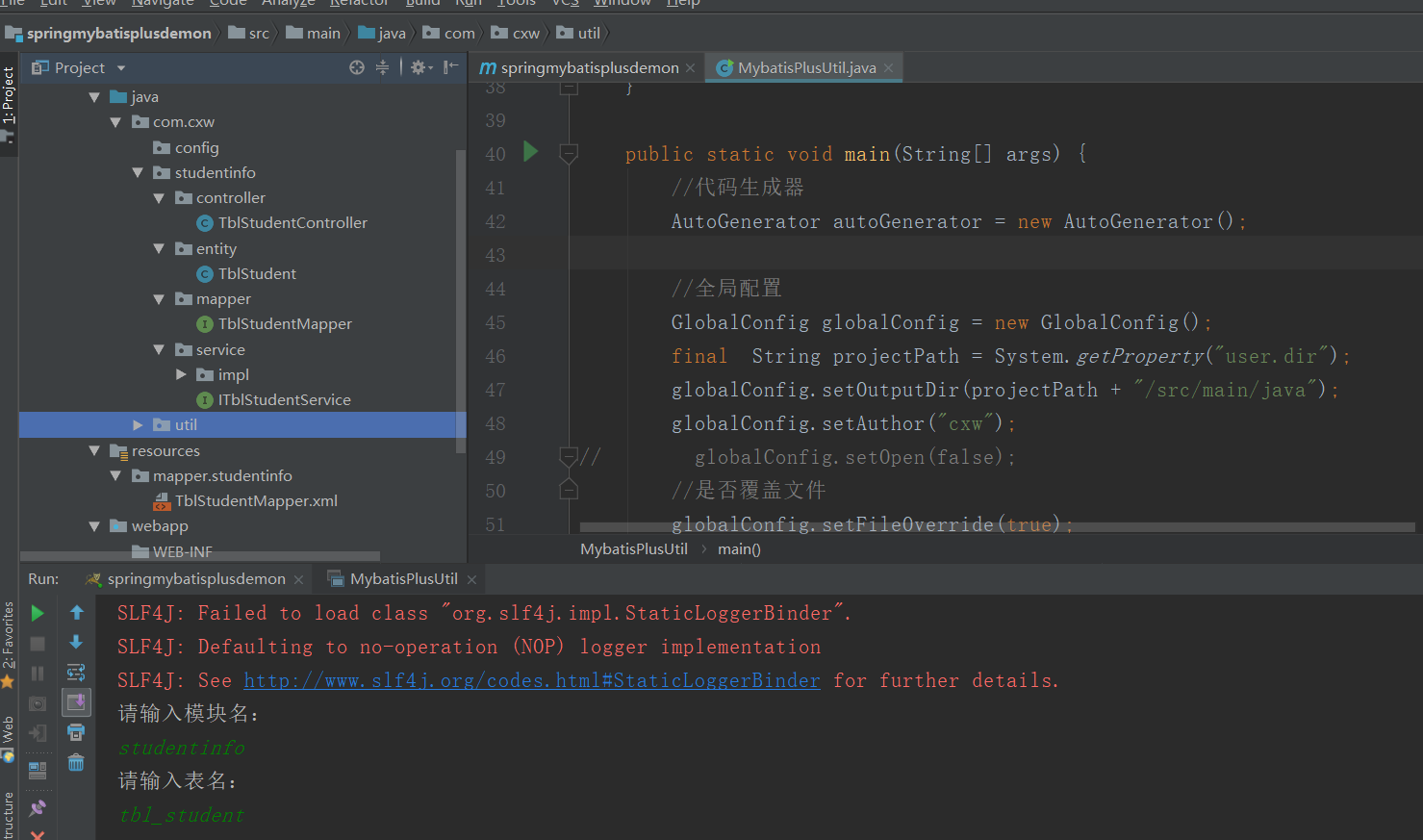Hide the Project tool window
This screenshot has height=840, width=1423.
click(x=450, y=67)
